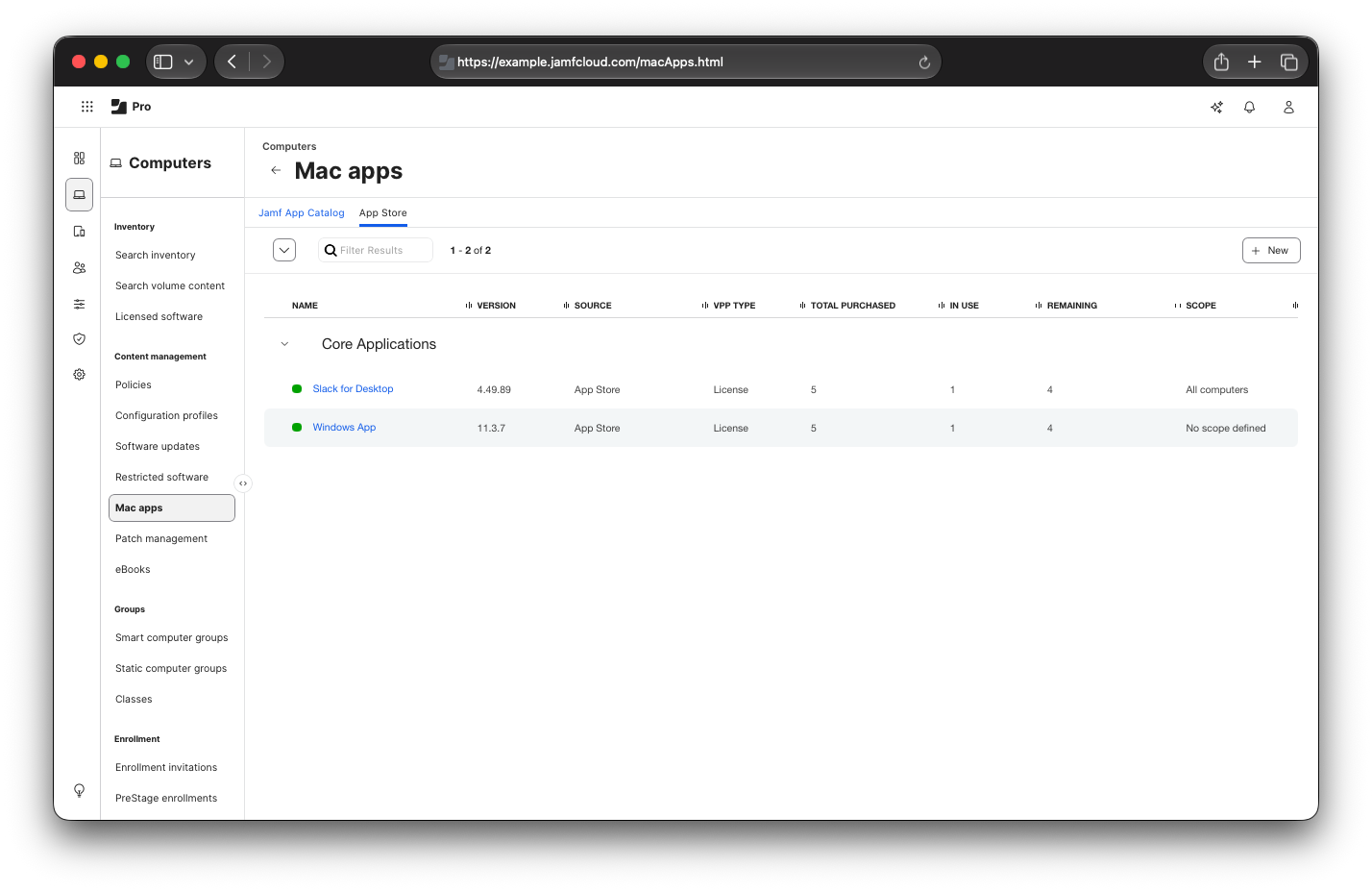The image size is (1372, 891).
Task: Click the browser Share icon
Action: [1221, 62]
